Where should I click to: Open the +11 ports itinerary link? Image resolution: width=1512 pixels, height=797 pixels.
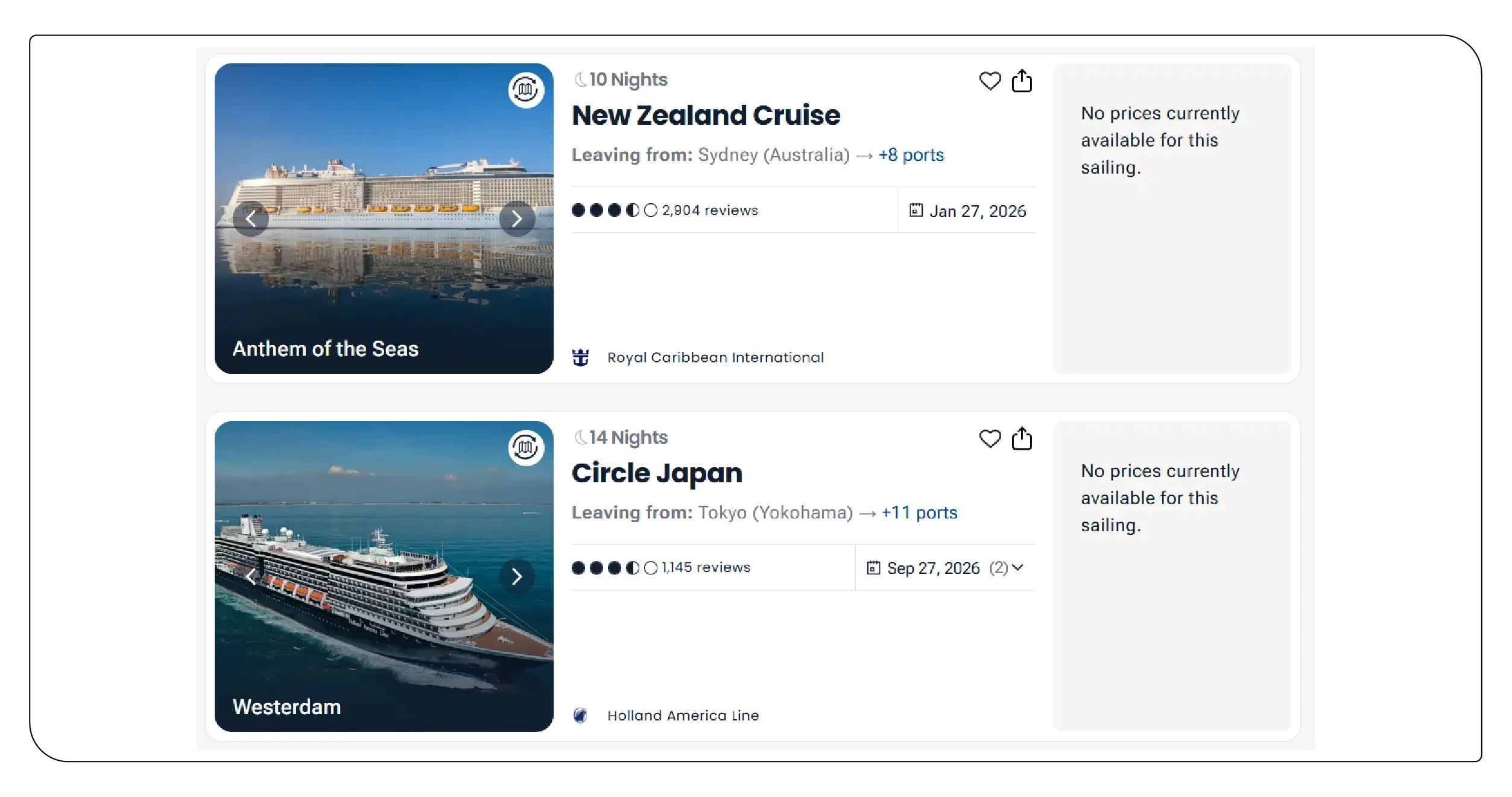(919, 512)
